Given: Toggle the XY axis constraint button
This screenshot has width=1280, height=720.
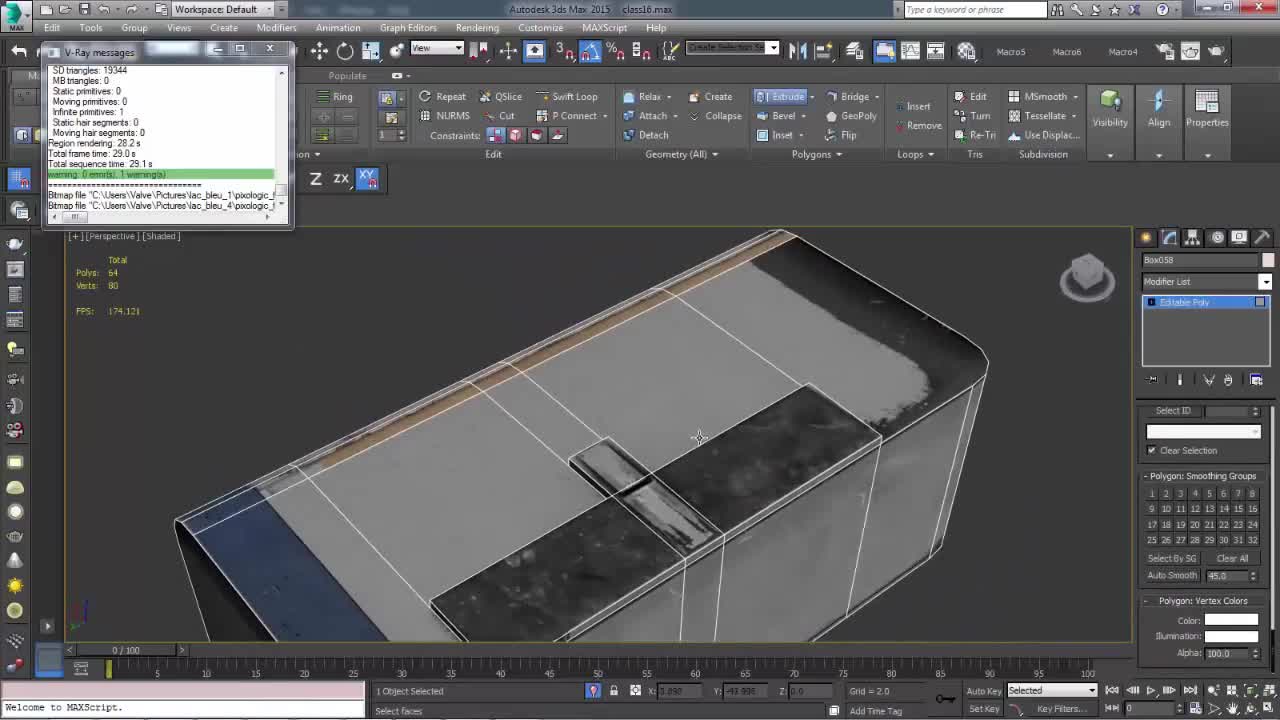Looking at the screenshot, I should pos(367,178).
